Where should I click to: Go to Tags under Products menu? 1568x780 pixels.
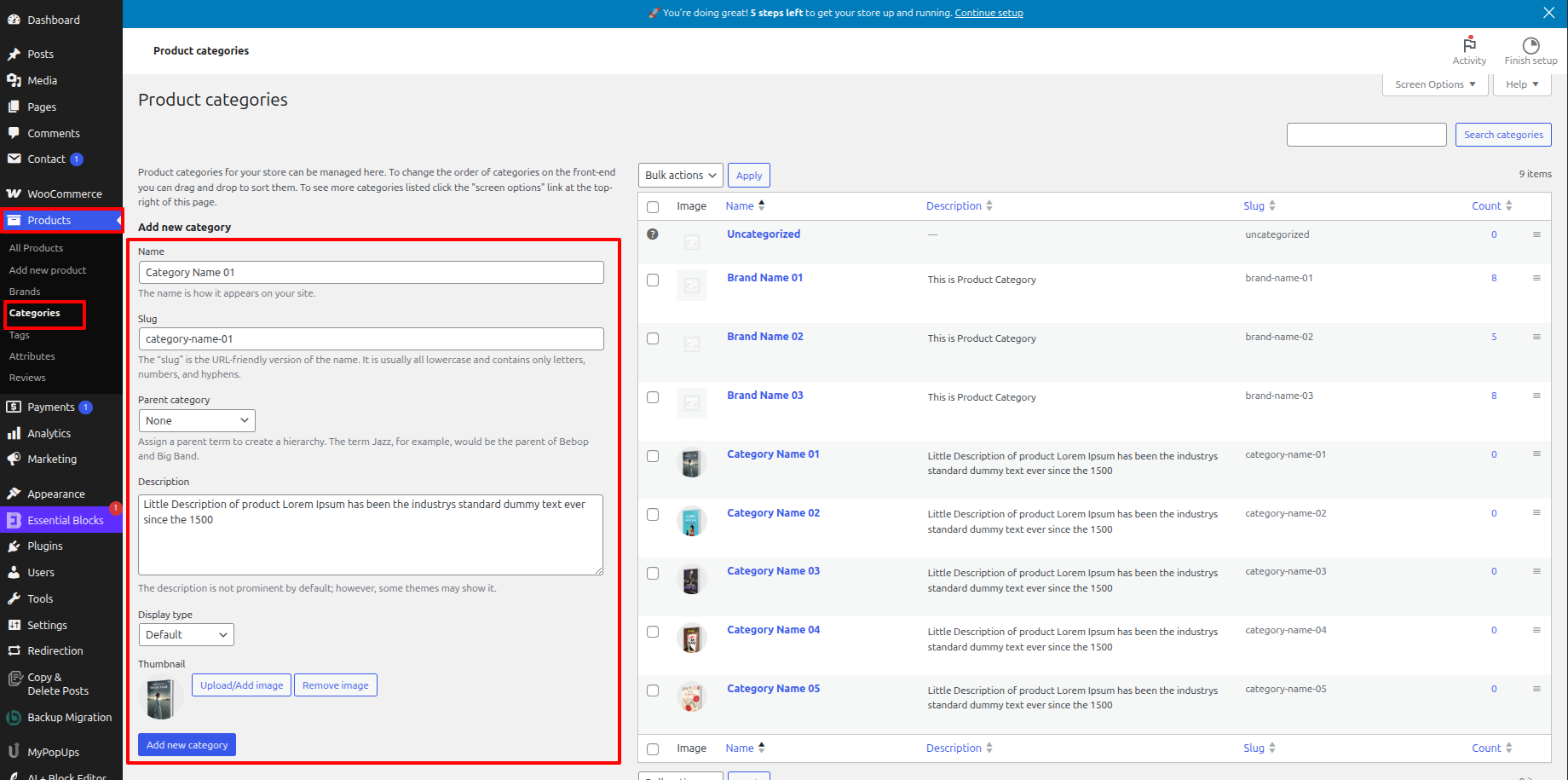click(20, 335)
